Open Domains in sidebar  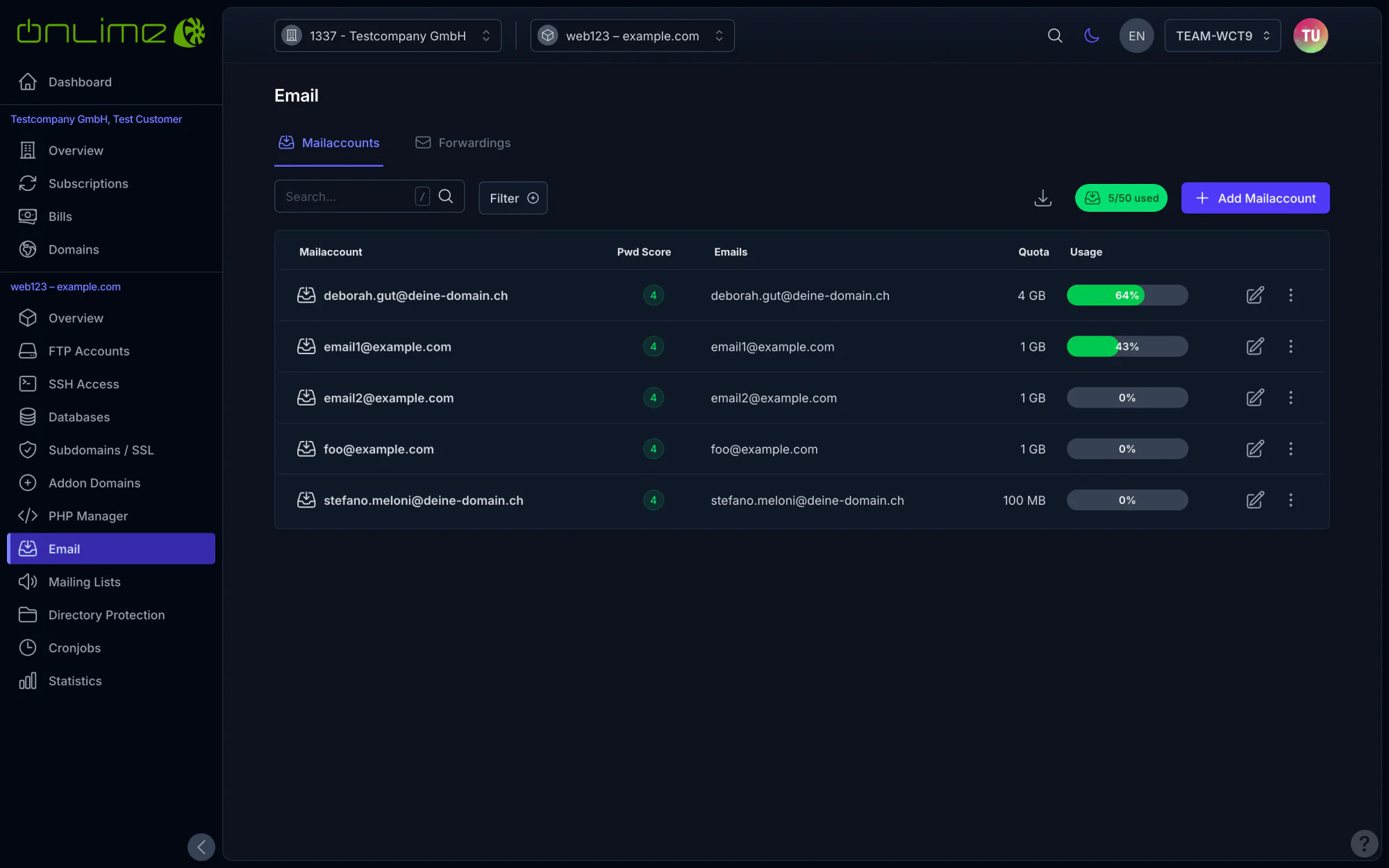[111, 249]
